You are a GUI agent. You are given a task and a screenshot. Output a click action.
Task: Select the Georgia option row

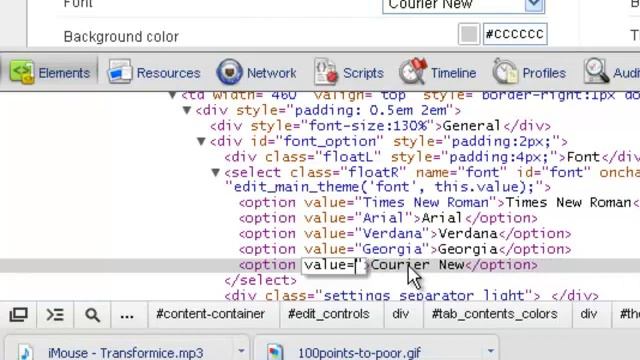[x=405, y=249]
